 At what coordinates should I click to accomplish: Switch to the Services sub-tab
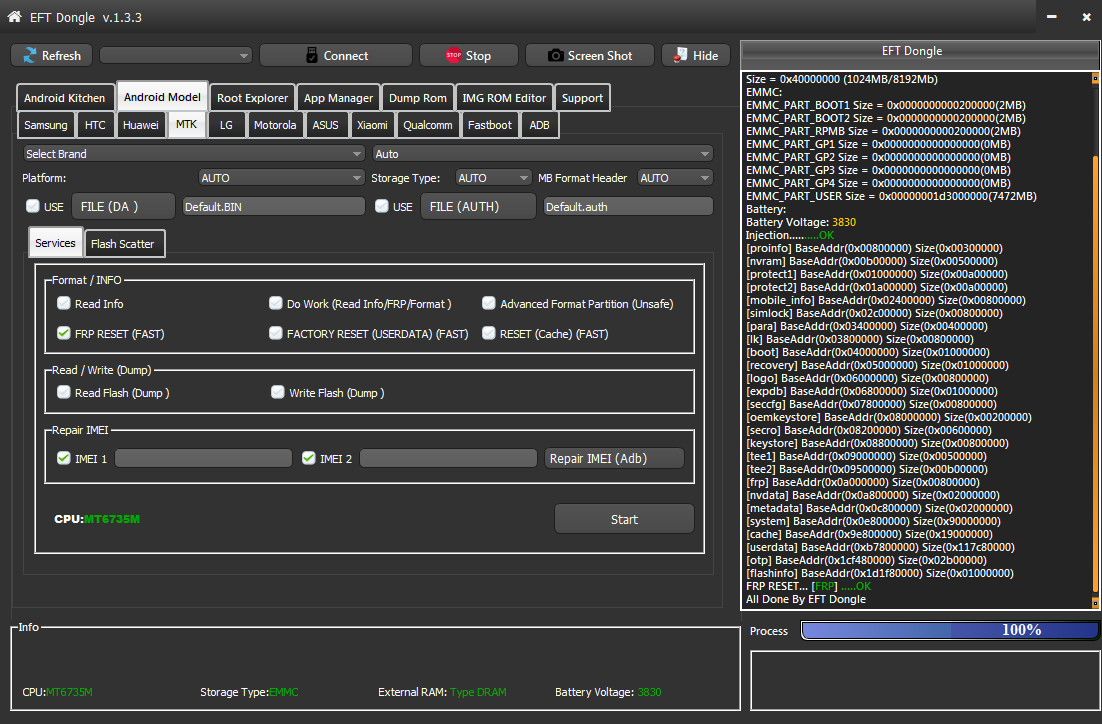[x=55, y=243]
